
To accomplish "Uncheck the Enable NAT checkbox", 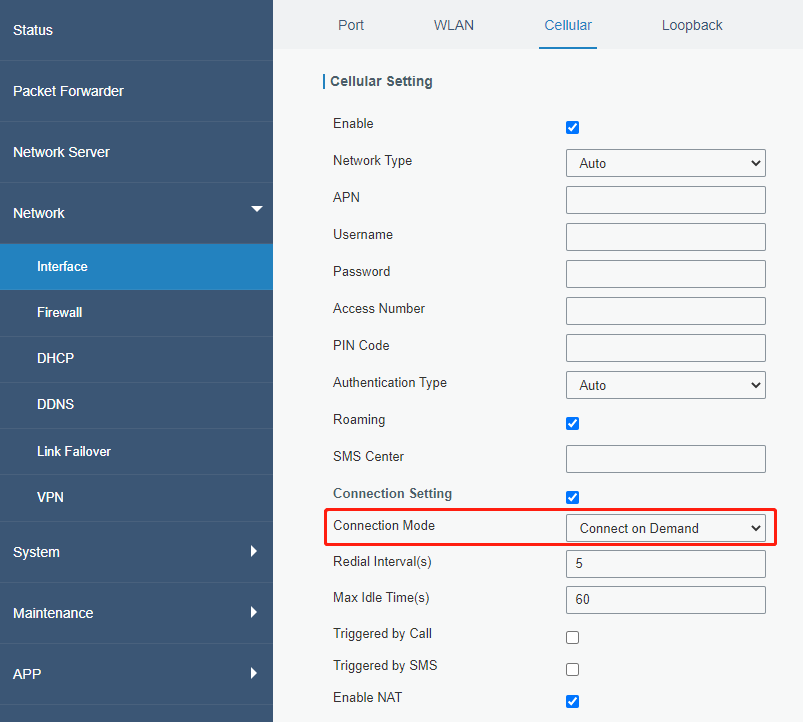I will click(x=572, y=701).
